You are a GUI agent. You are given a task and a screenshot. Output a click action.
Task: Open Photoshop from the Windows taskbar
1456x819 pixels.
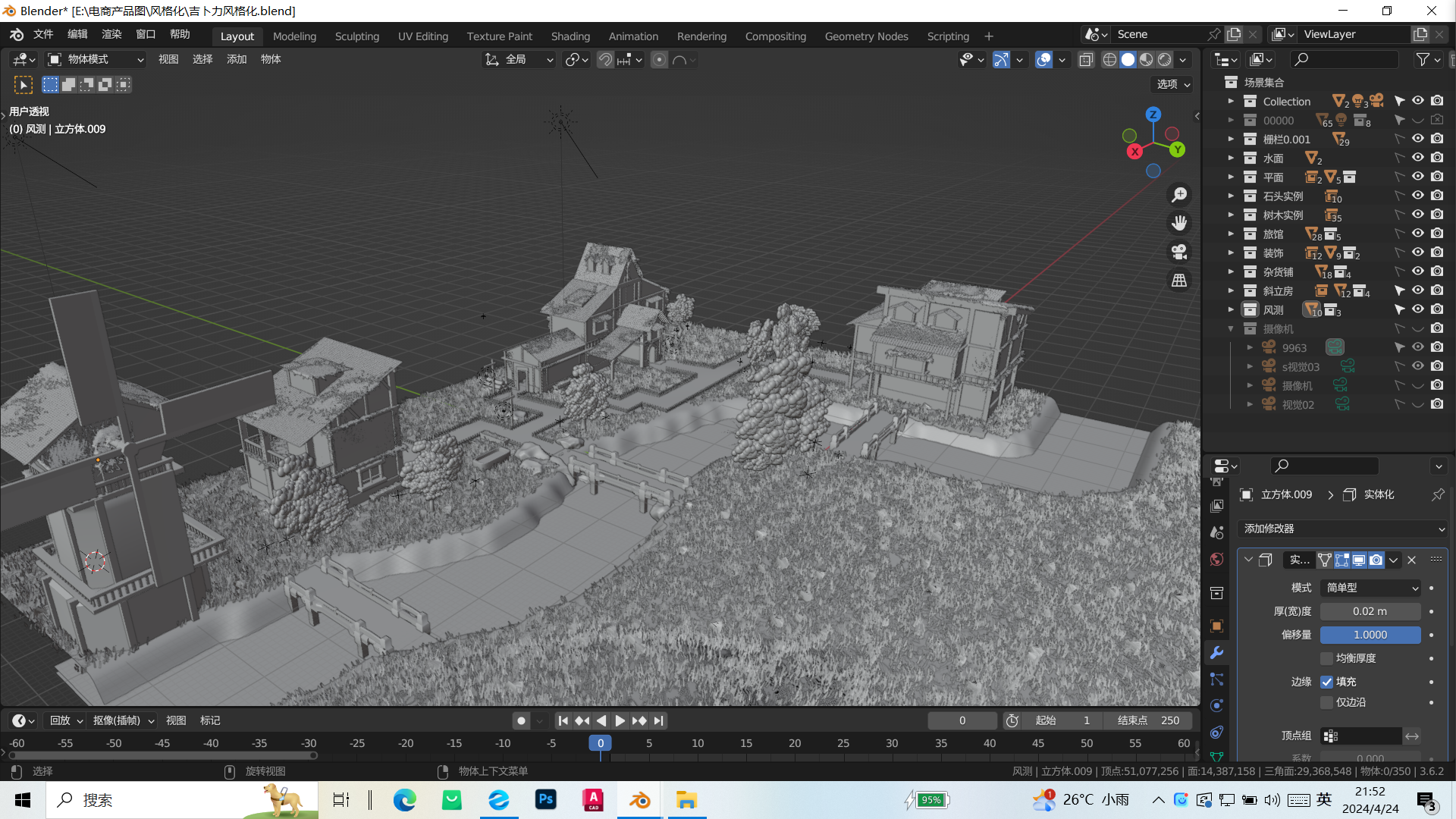[x=545, y=800]
